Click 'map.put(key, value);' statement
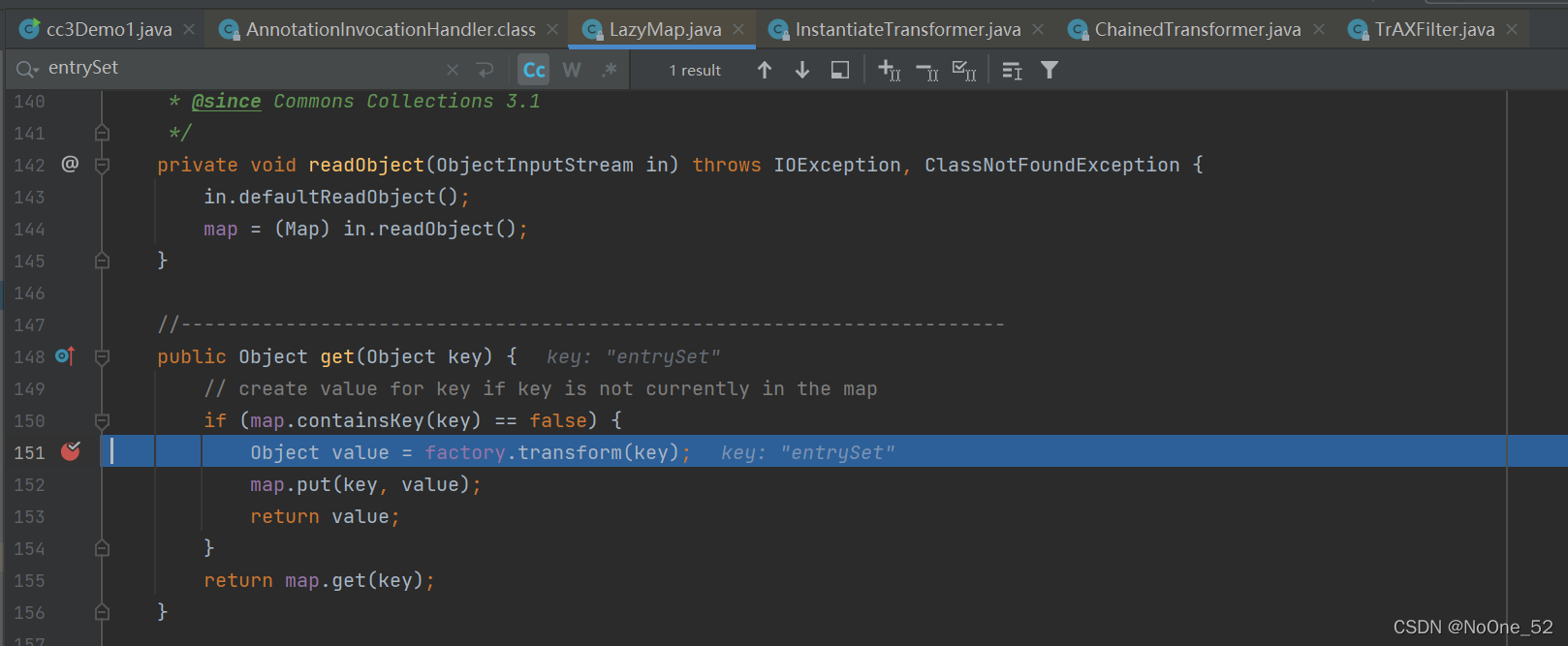 pyautogui.click(x=365, y=484)
